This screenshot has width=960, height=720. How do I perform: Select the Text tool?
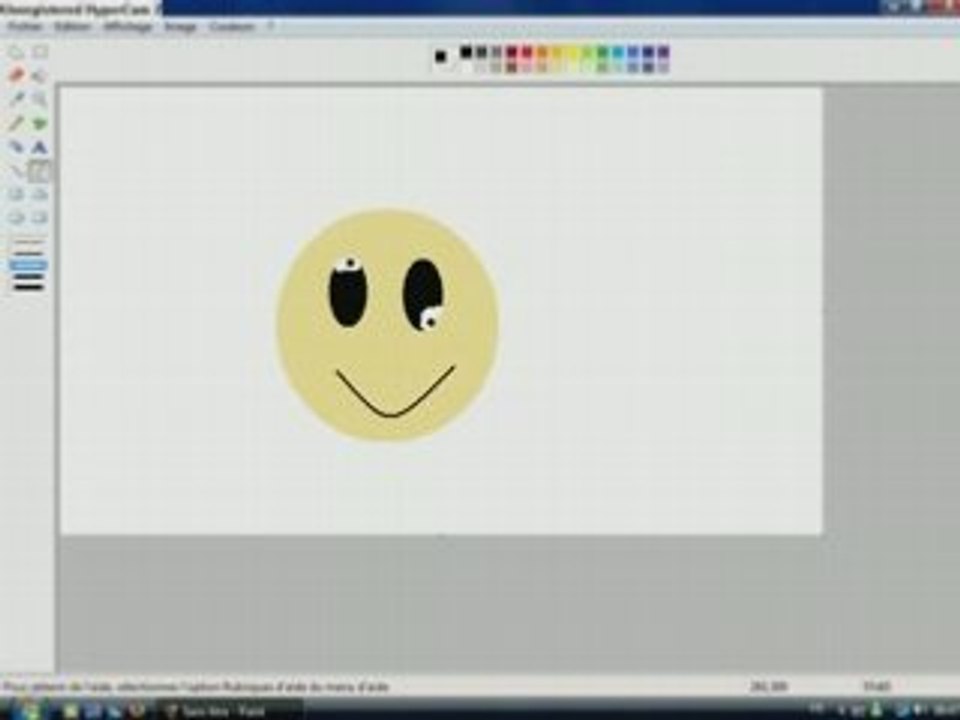[40, 147]
